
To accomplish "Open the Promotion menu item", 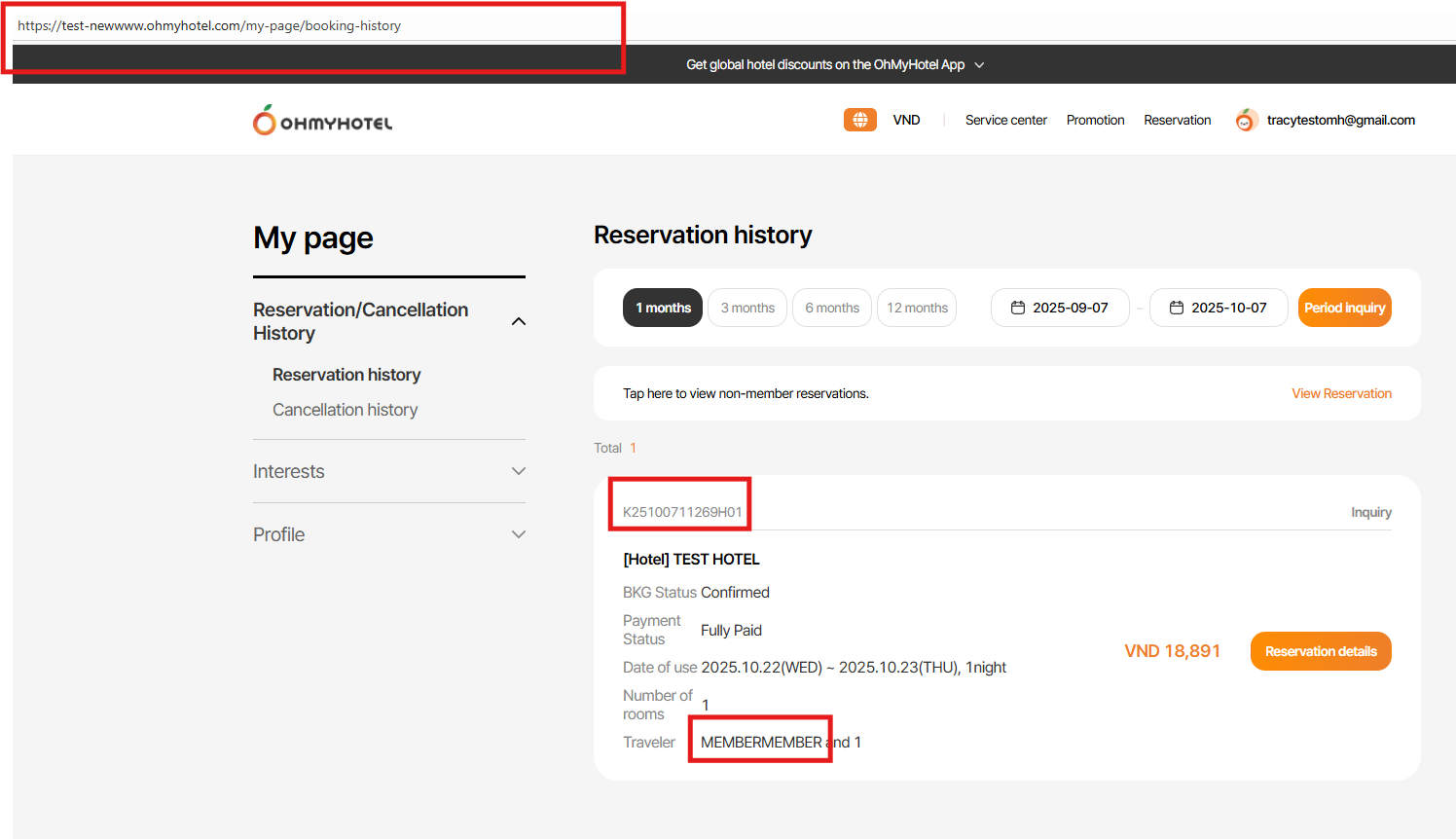I will click(1095, 120).
